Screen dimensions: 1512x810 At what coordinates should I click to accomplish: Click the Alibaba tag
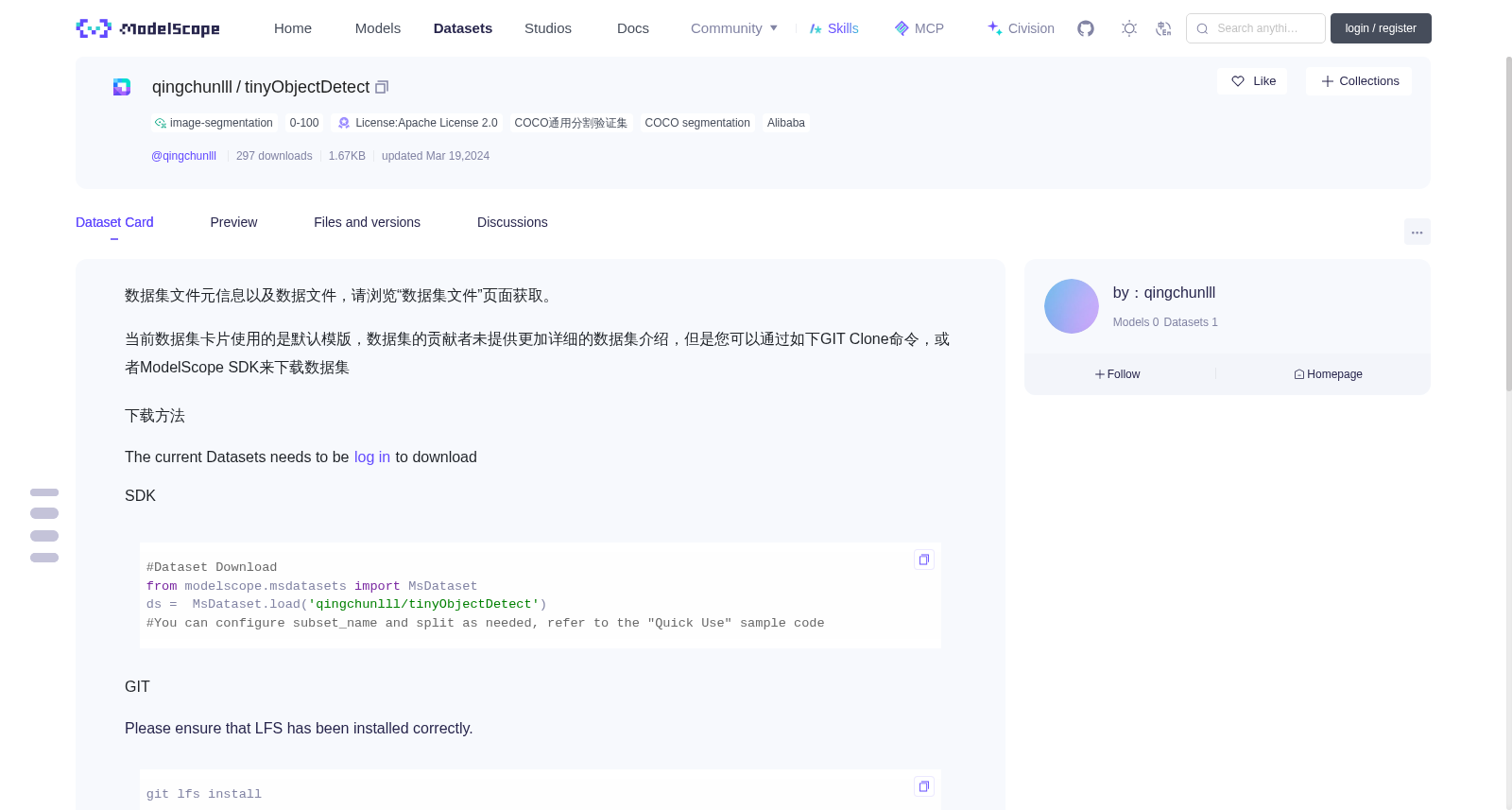[x=786, y=123]
